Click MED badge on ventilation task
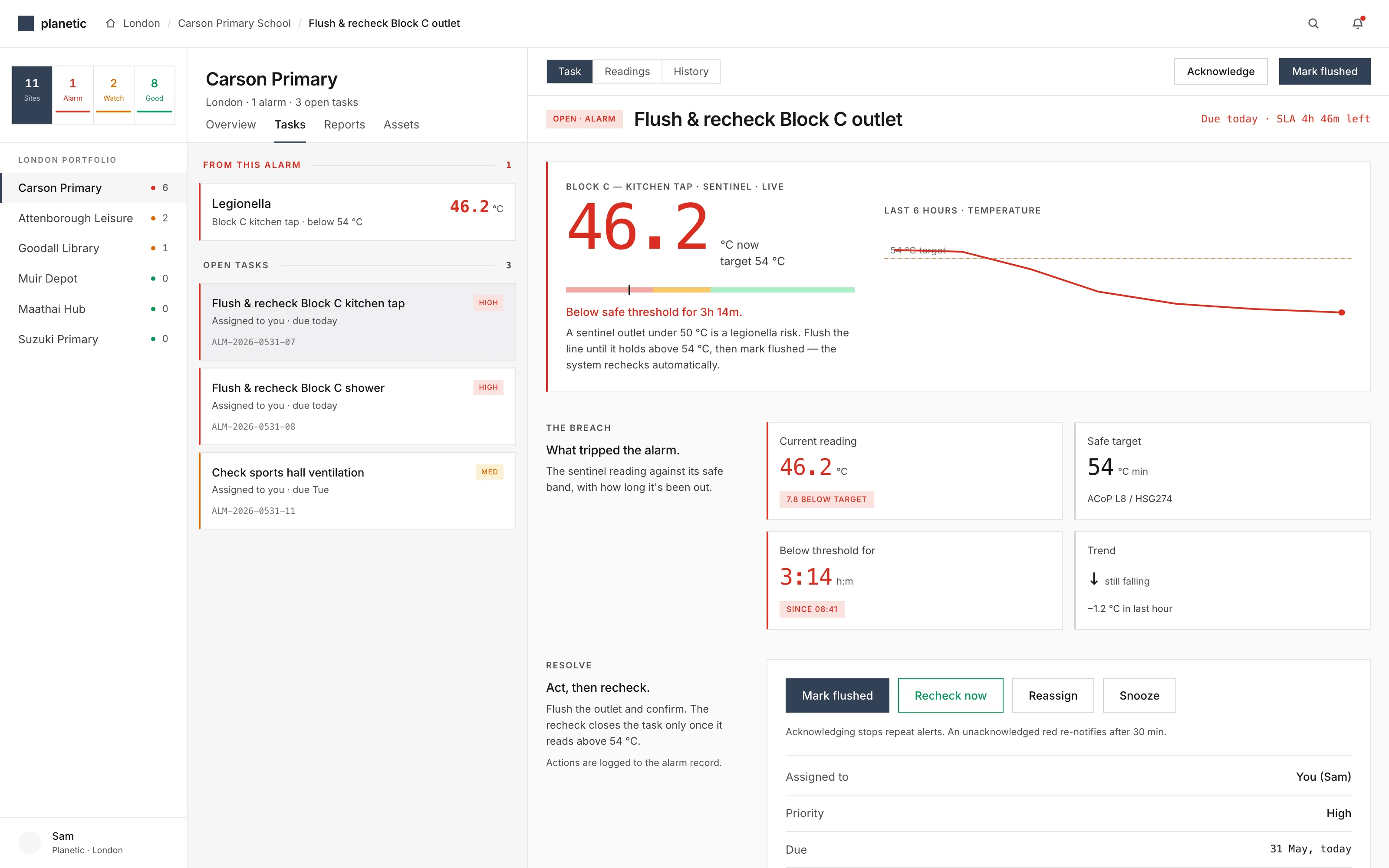 click(x=490, y=472)
